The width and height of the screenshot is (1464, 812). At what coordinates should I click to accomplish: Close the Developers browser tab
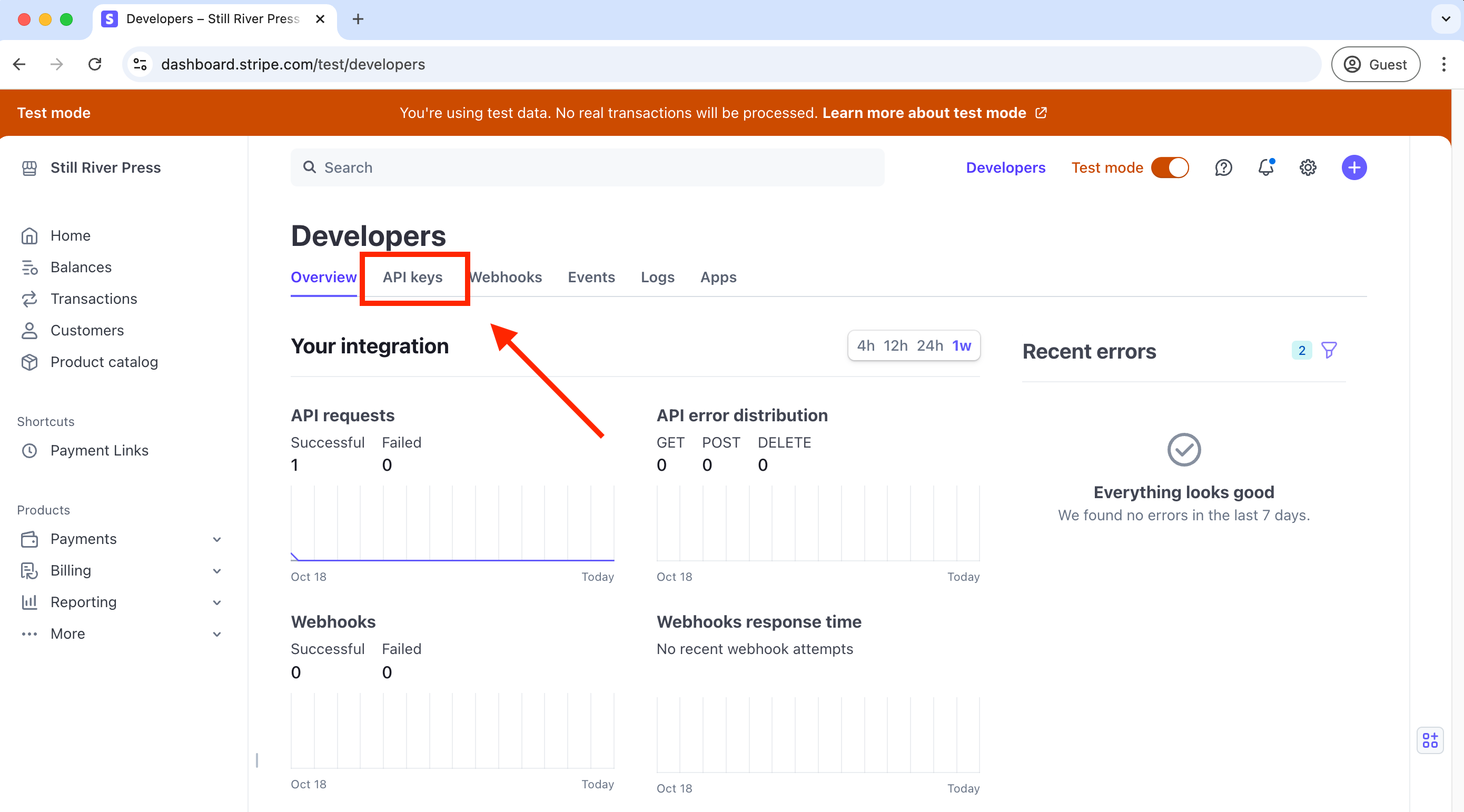coord(320,19)
